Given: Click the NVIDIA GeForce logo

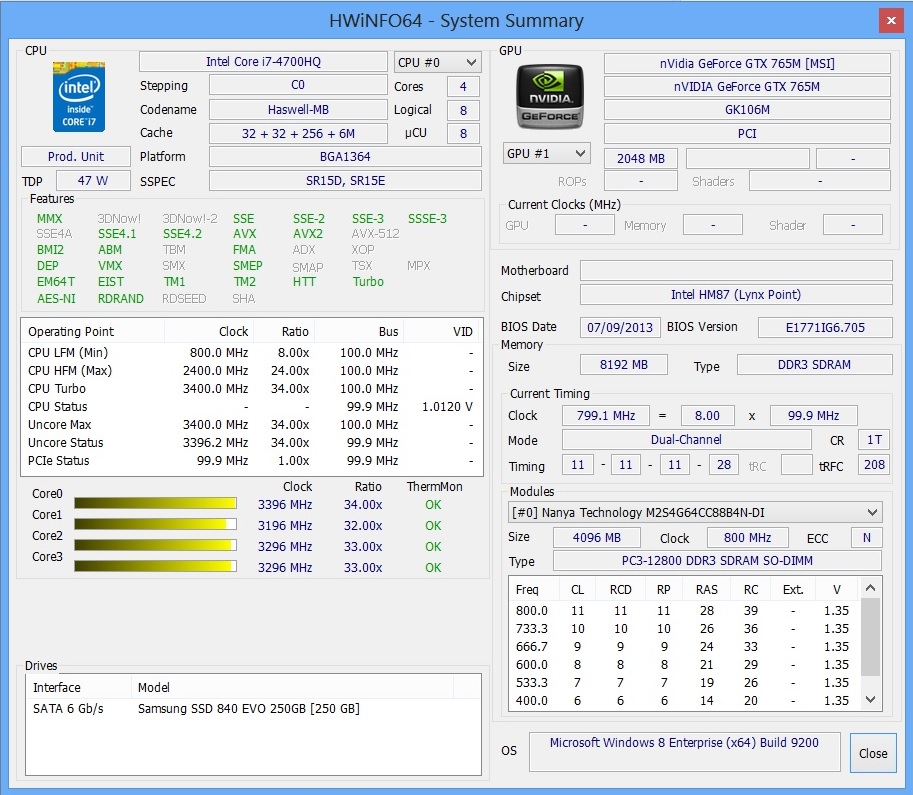Looking at the screenshot, I should tap(550, 97).
